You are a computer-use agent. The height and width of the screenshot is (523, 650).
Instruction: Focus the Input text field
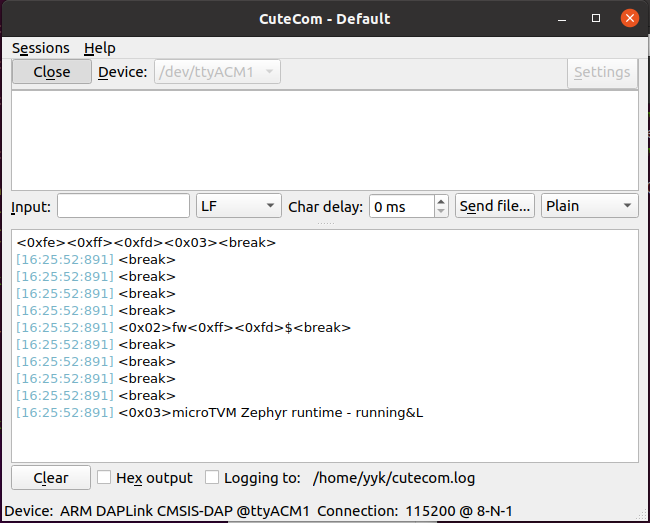point(123,206)
